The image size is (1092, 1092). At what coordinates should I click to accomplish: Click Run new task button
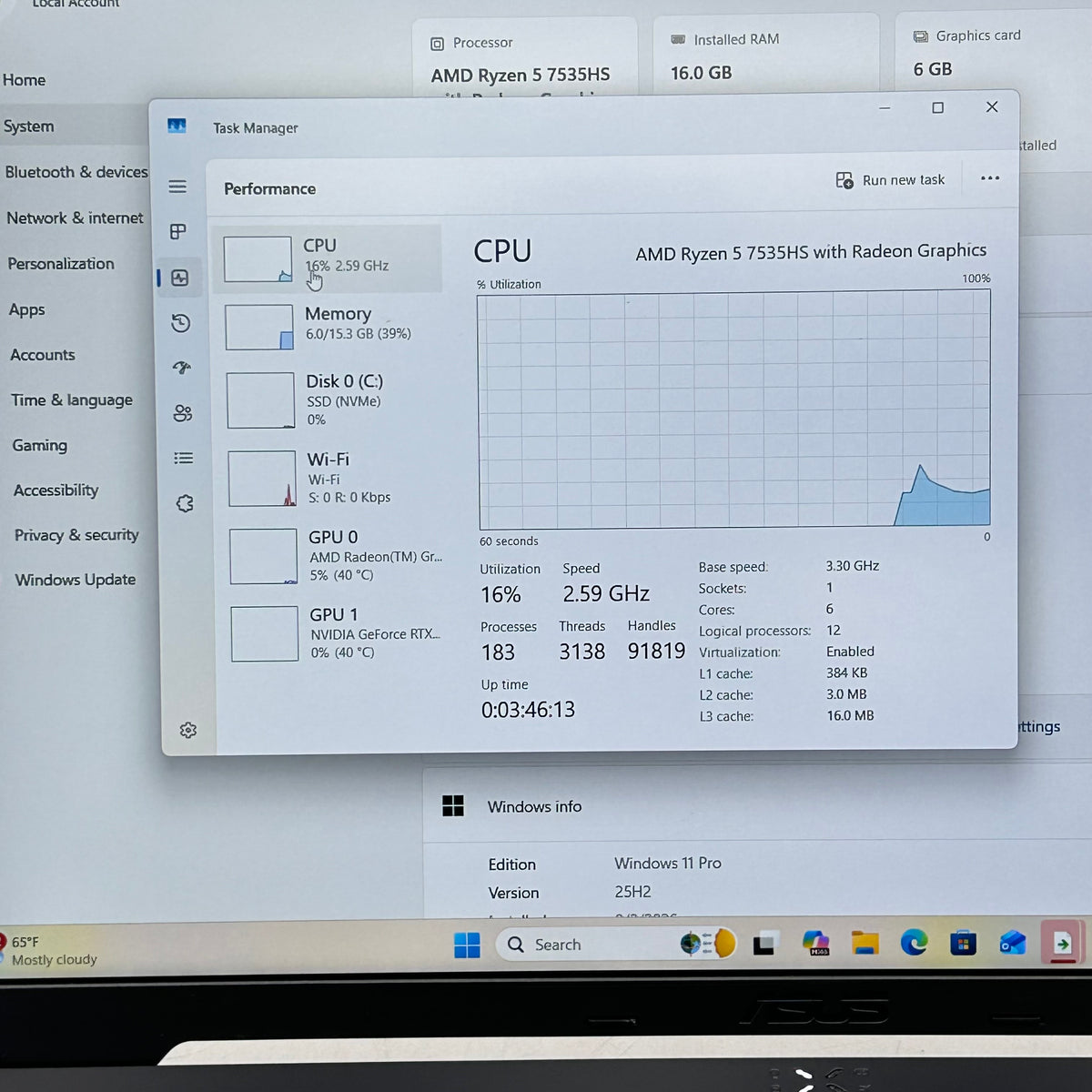(x=890, y=180)
